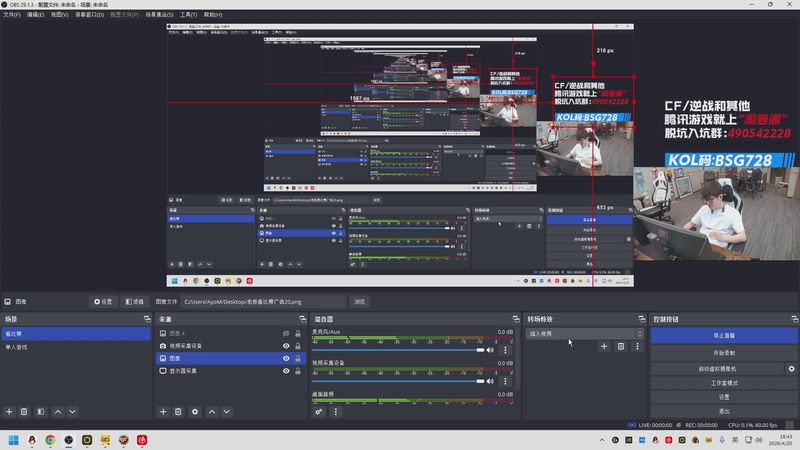Viewport: 800px width, 450px height.
Task: Hide the 视频采集设备 source via eye icon
Action: [x=286, y=346]
